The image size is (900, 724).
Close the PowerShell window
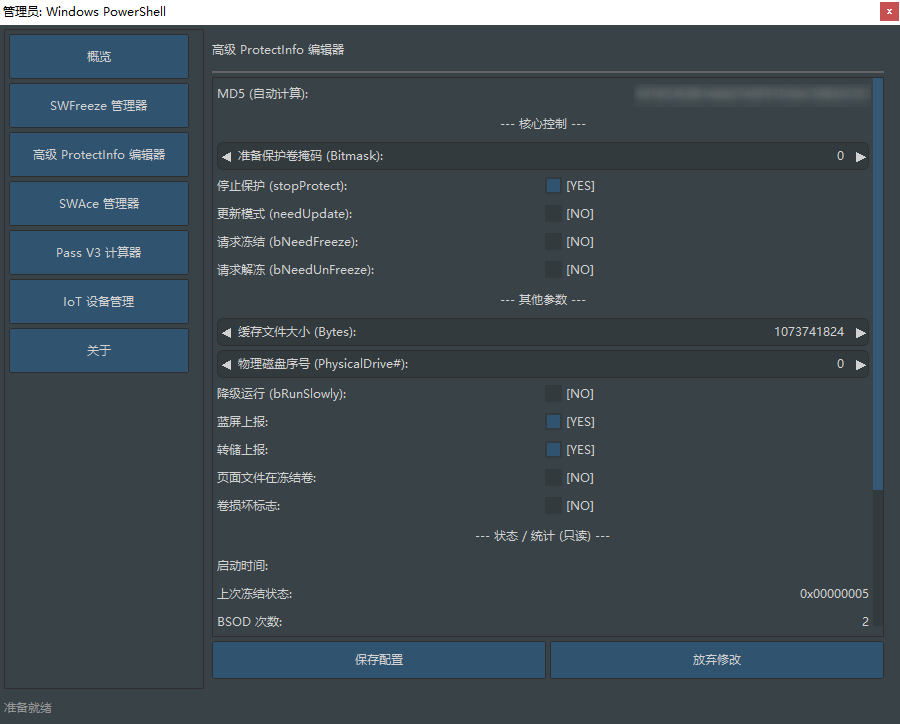coord(889,11)
